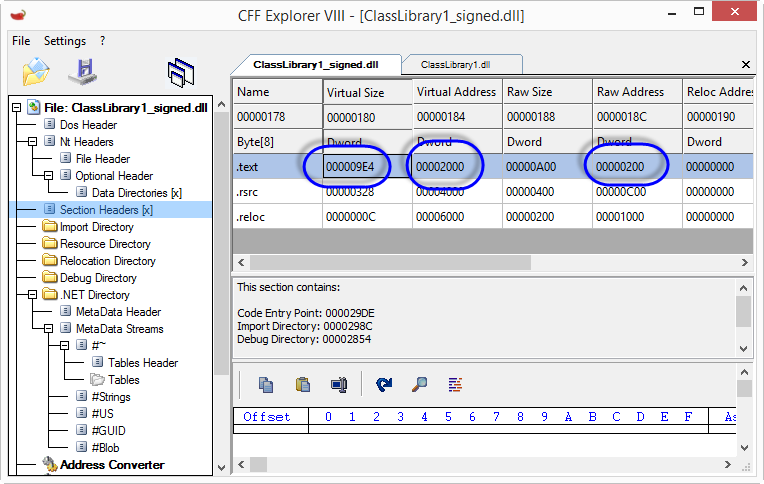Click the Open file folder icon
Viewport: 764px width, 484px height.
36,72
